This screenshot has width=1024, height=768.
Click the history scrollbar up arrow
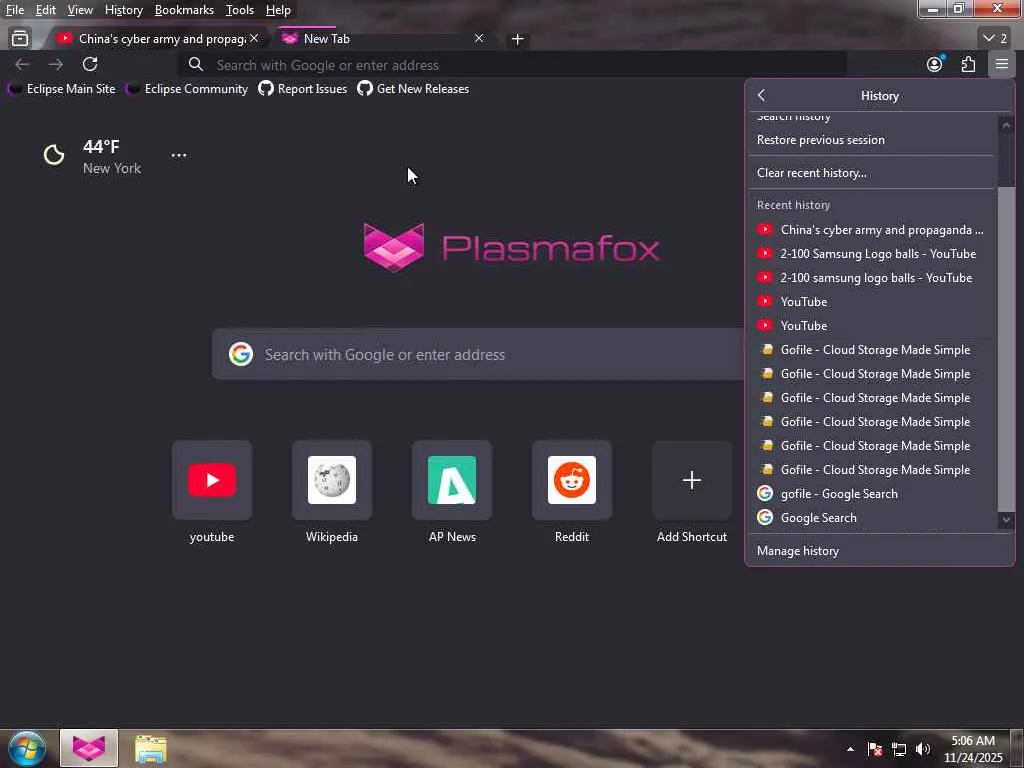[x=1006, y=125]
